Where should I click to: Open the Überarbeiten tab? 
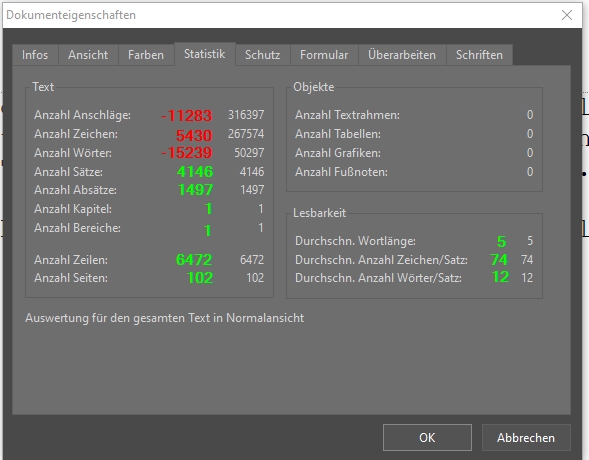pyautogui.click(x=402, y=55)
